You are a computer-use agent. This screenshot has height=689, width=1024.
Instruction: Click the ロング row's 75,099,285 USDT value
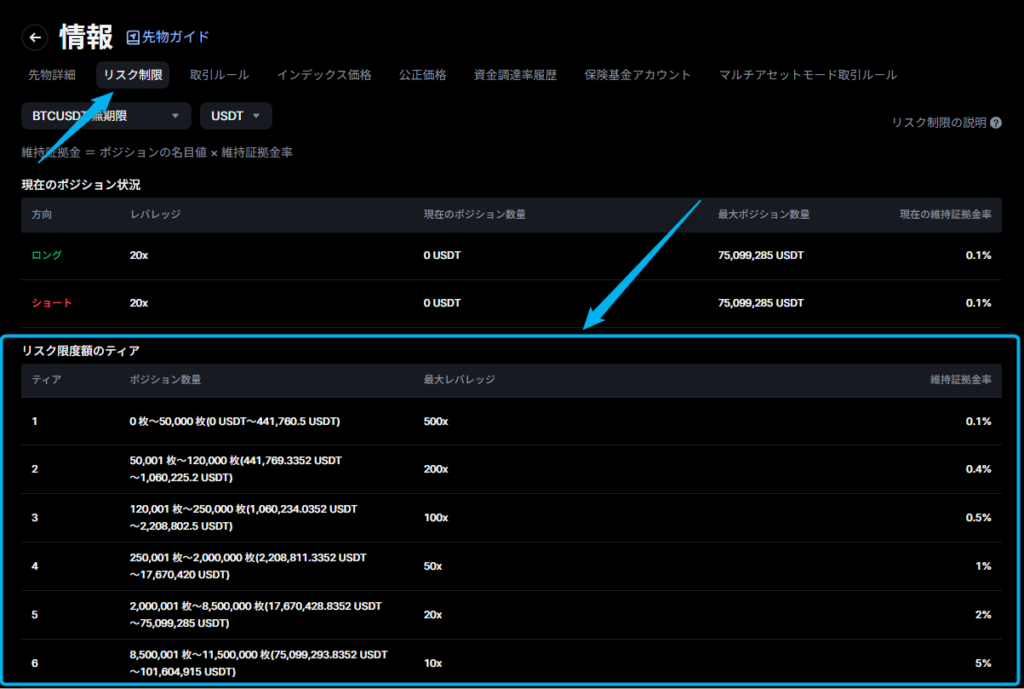[x=761, y=255]
